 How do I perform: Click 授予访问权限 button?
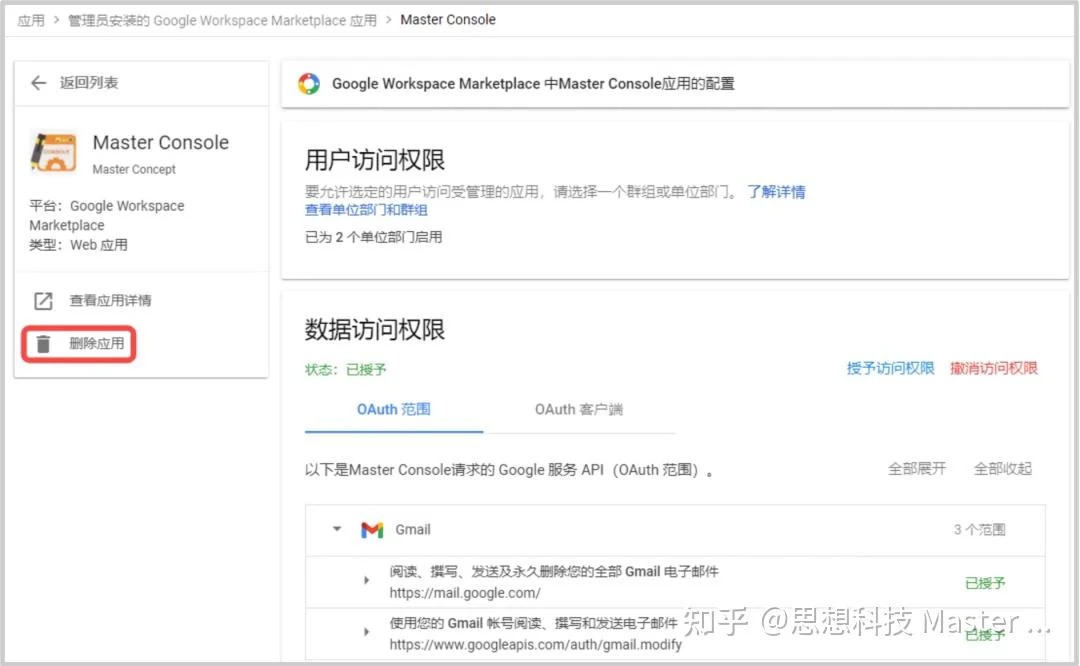coord(890,368)
